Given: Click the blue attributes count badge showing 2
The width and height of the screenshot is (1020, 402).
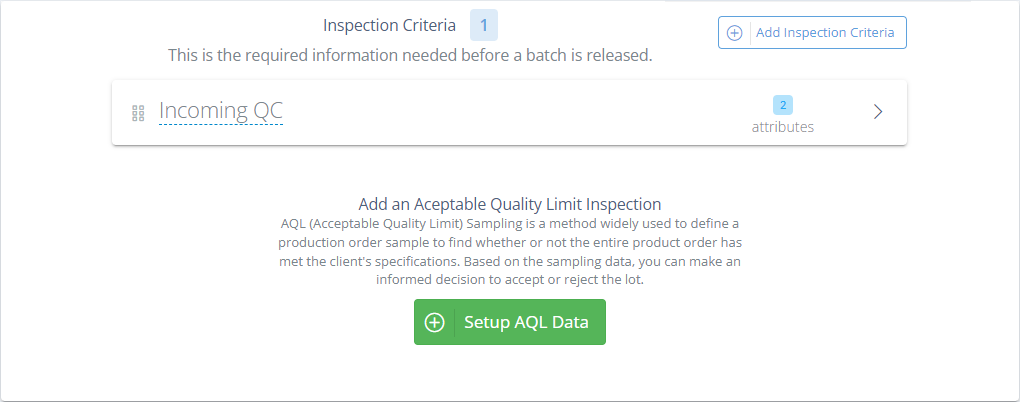Looking at the screenshot, I should click(x=783, y=105).
